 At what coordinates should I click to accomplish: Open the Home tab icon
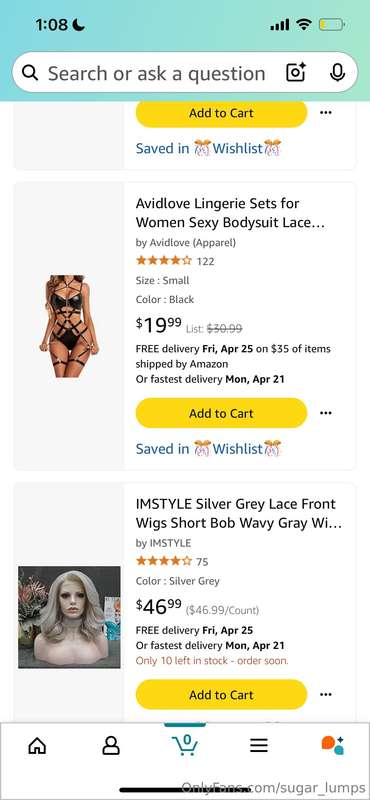(x=37, y=746)
